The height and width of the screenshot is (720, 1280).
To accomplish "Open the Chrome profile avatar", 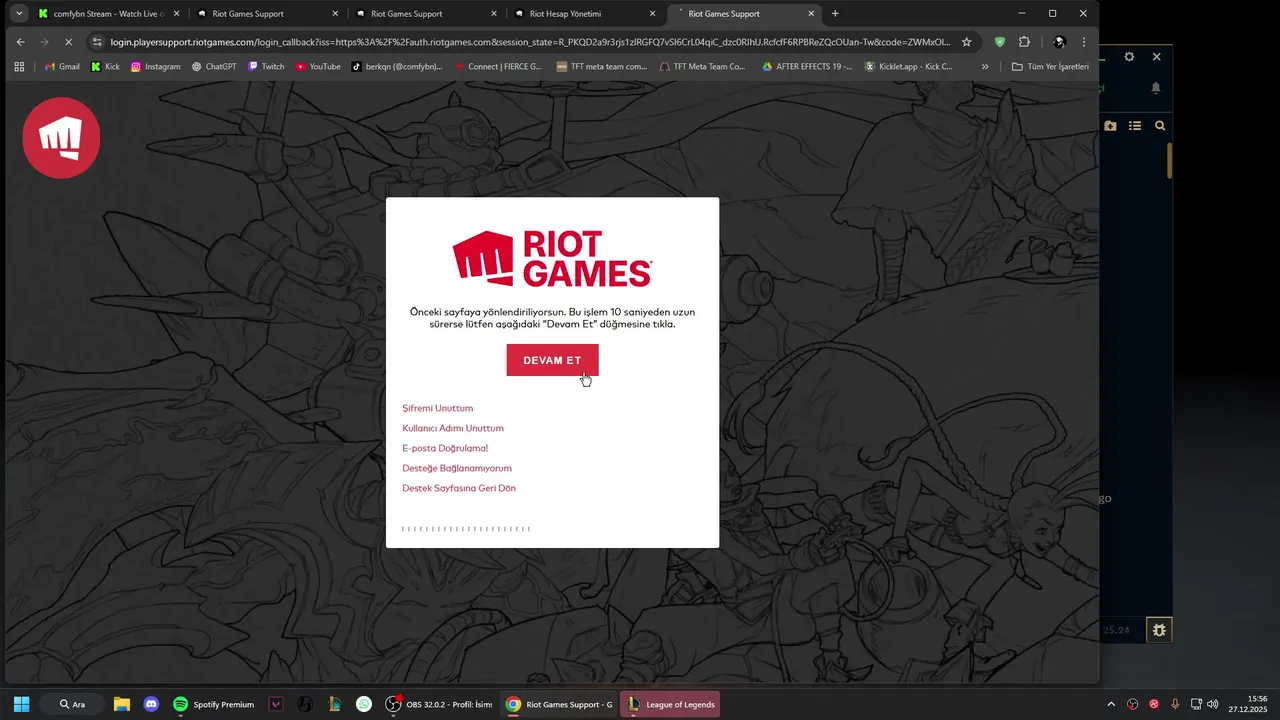I will (1059, 42).
